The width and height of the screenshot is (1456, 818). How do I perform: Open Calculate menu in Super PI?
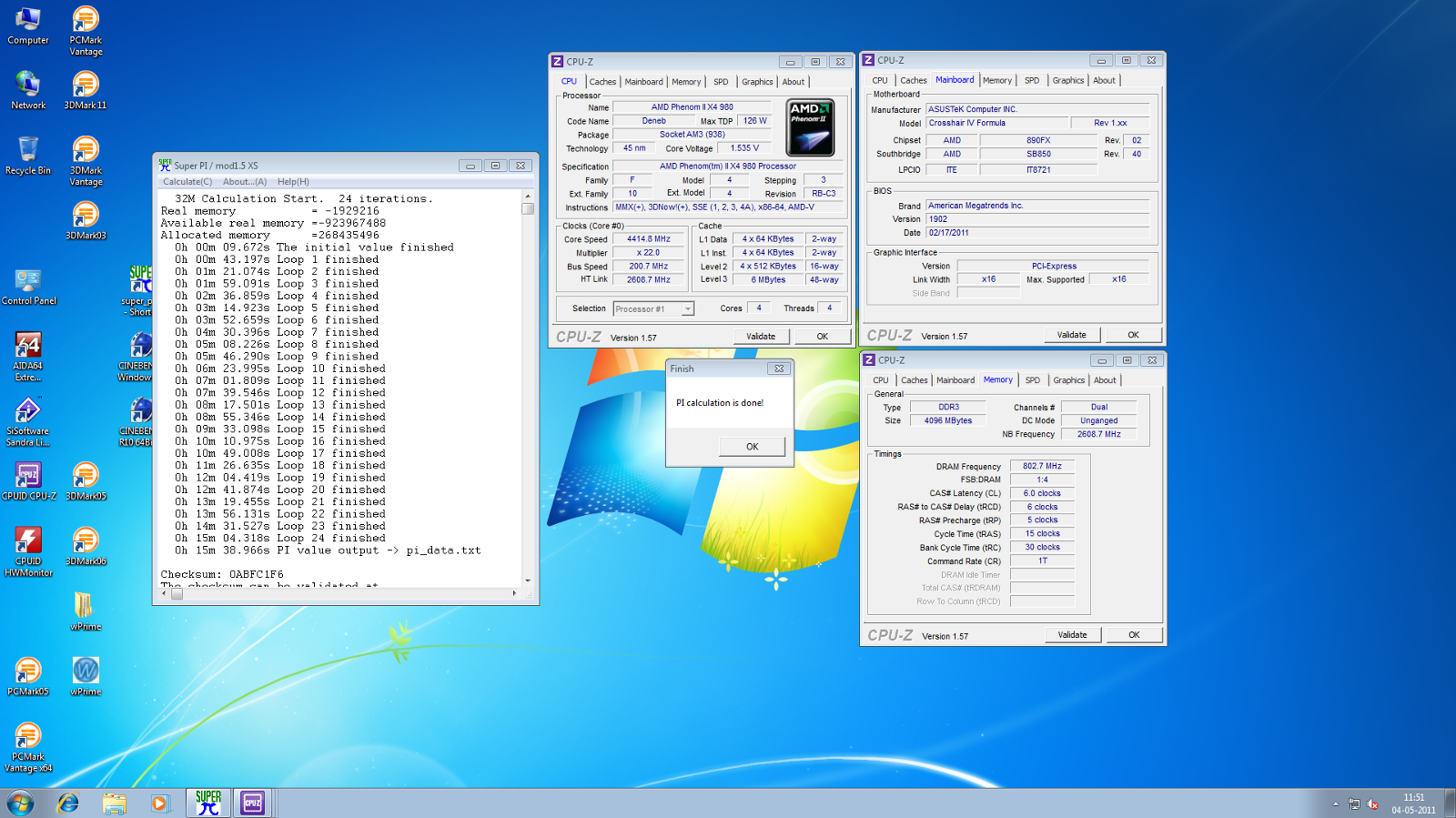[187, 181]
